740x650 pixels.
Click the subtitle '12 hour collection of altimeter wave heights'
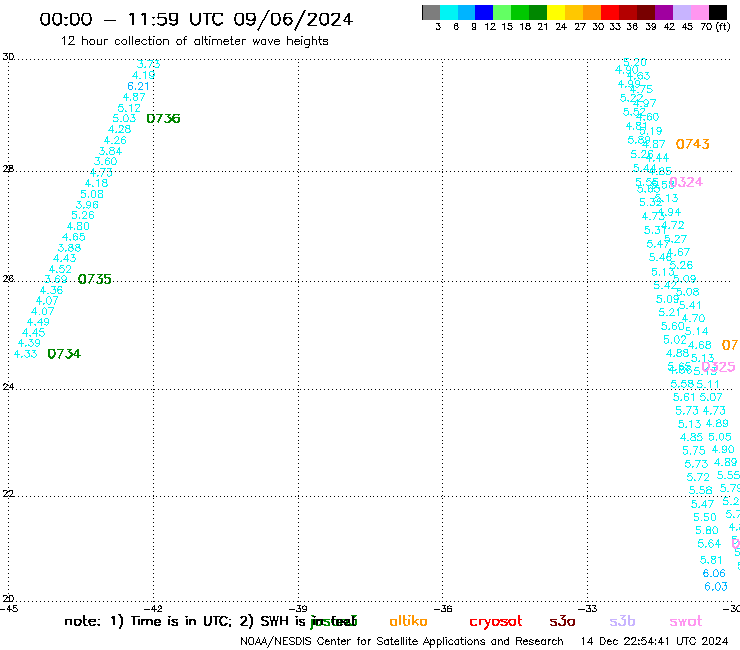[x=194, y=41]
